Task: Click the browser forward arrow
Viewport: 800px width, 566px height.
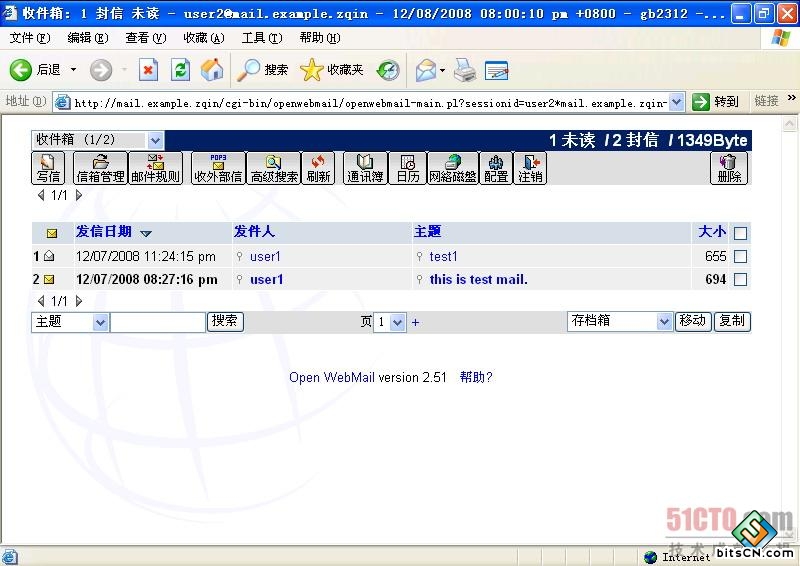Action: point(101,70)
